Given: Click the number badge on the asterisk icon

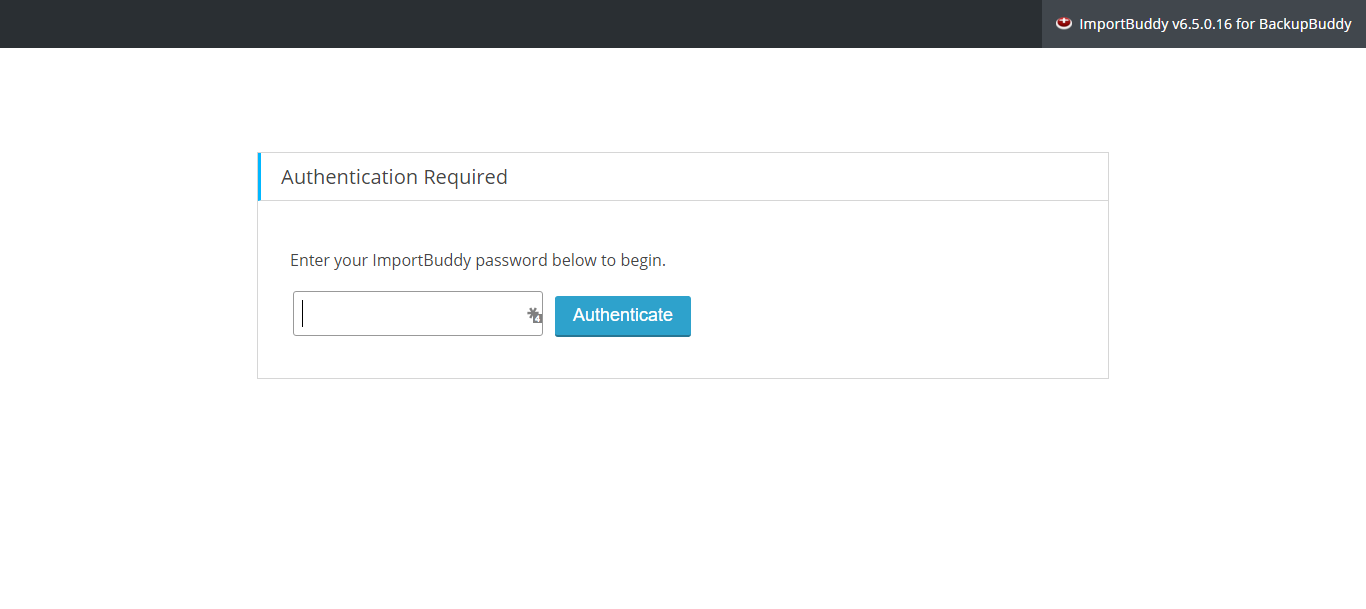Looking at the screenshot, I should (x=538, y=319).
